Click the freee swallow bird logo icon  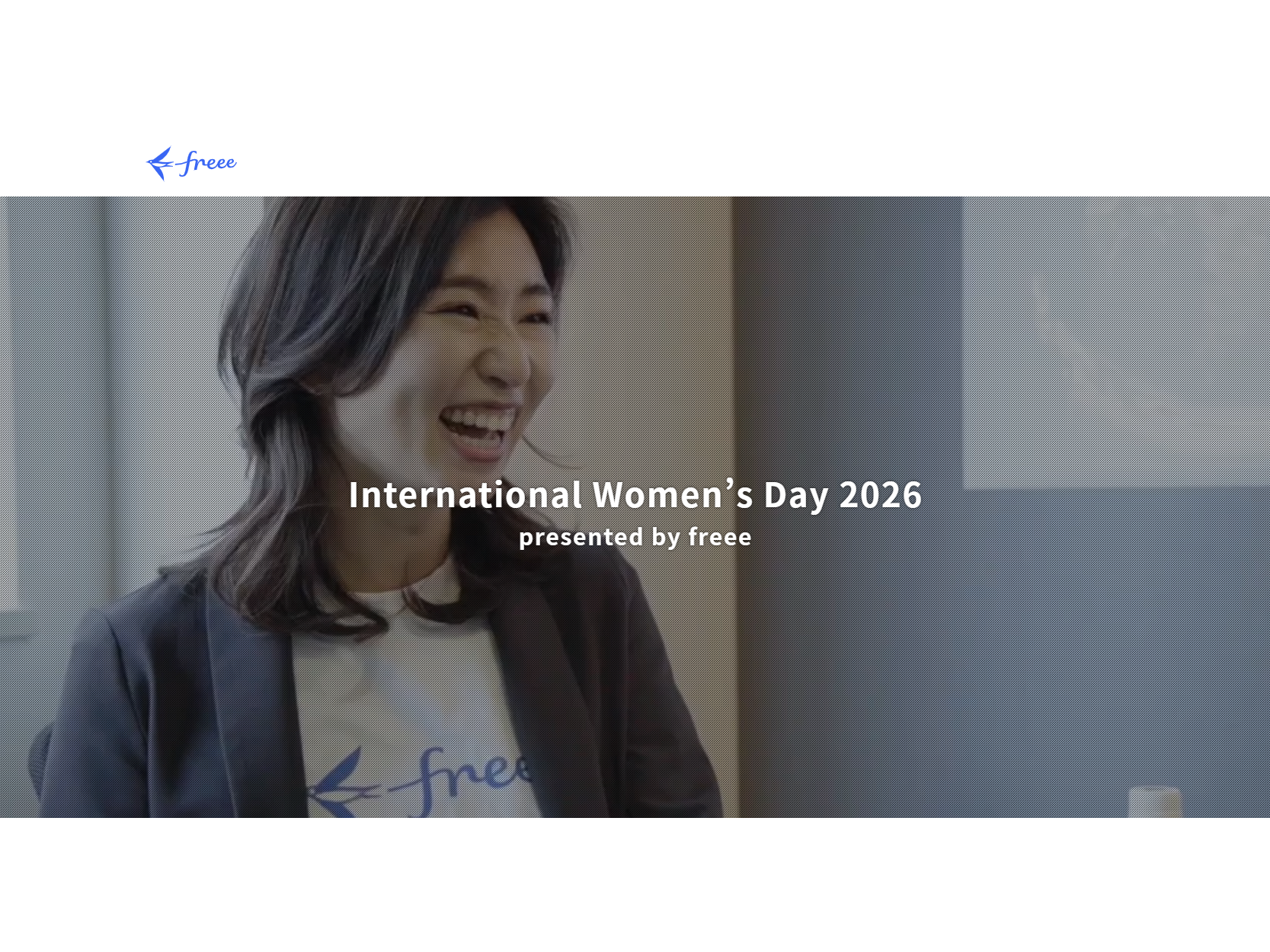(x=160, y=163)
